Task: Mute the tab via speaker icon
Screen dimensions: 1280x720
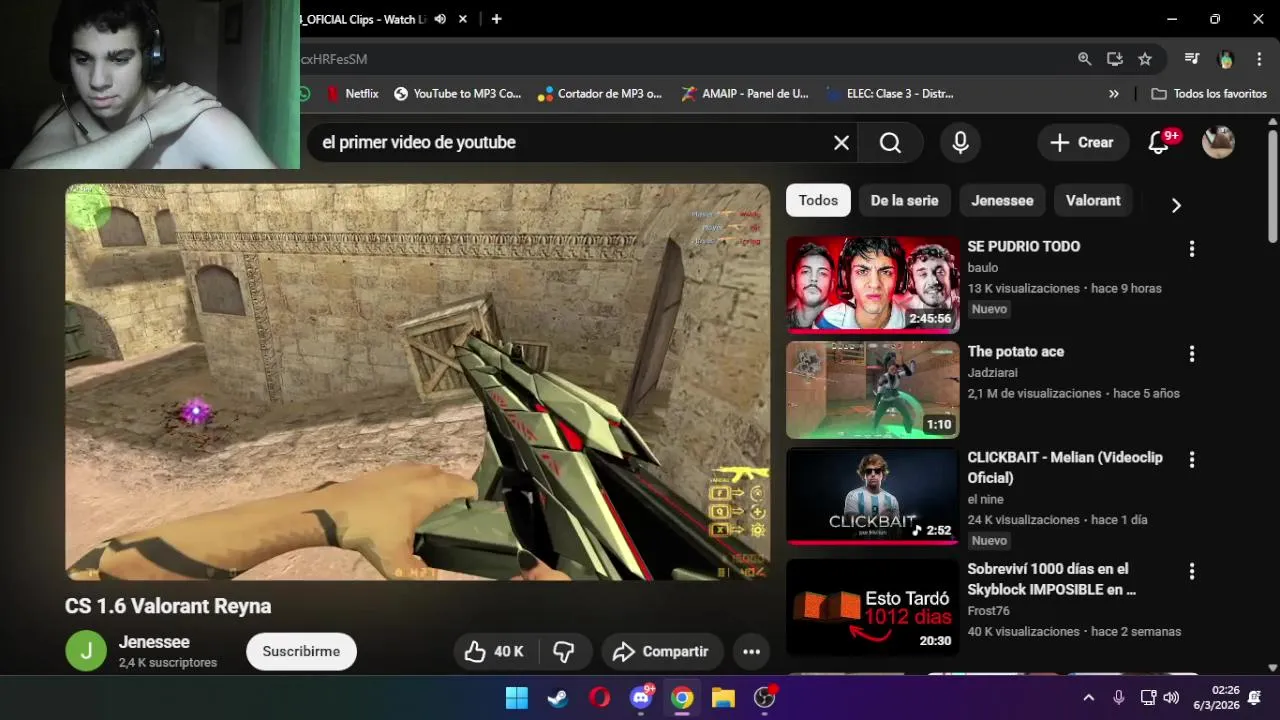Action: [440, 19]
